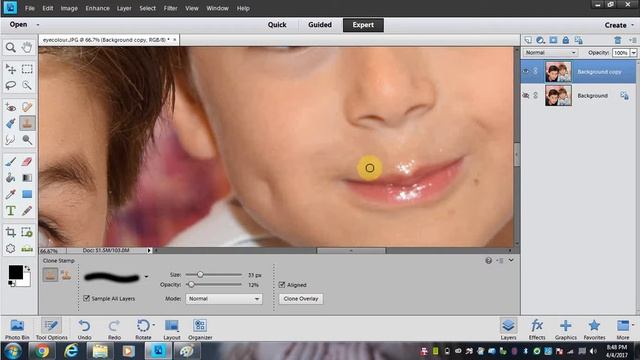This screenshot has height=360, width=640.
Task: Toggle the Layers panel button
Action: 509,329
